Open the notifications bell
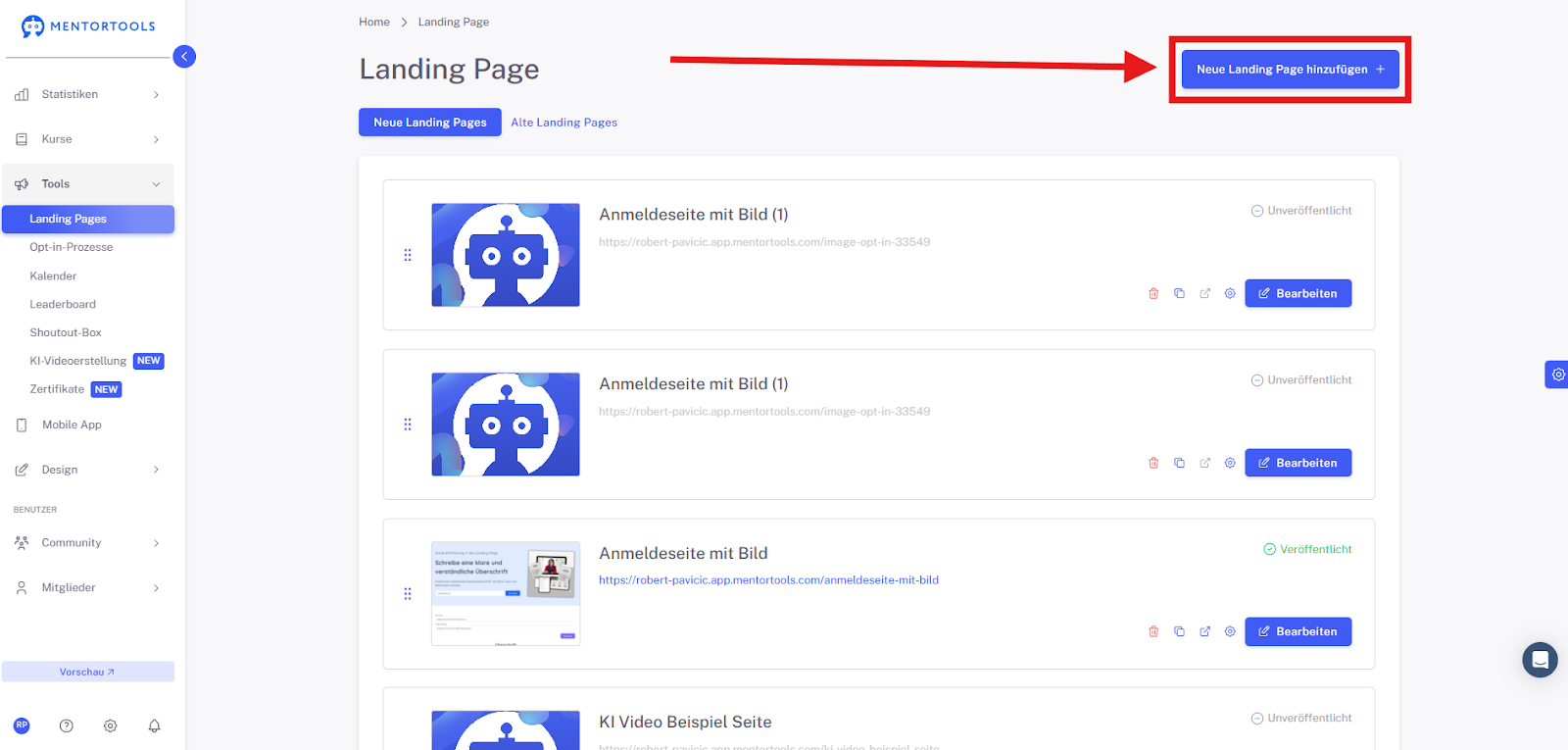This screenshot has height=750, width=1568. coord(154,725)
